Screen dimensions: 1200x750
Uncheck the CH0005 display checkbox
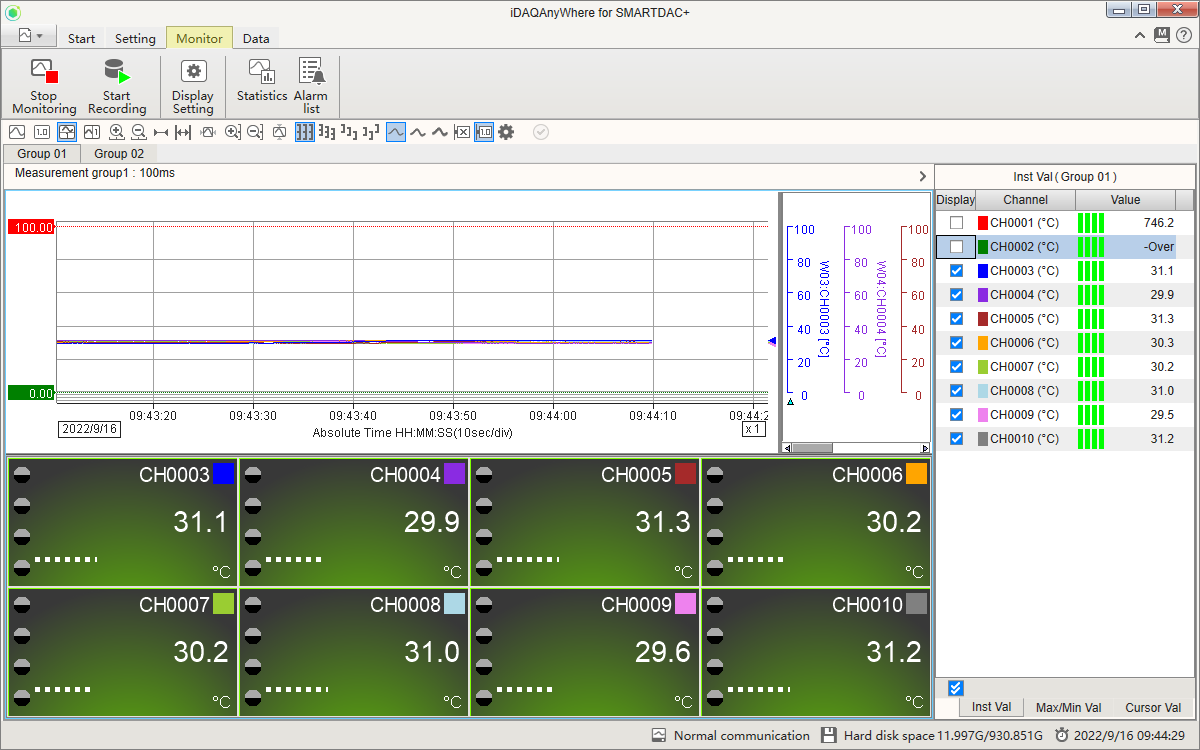956,319
